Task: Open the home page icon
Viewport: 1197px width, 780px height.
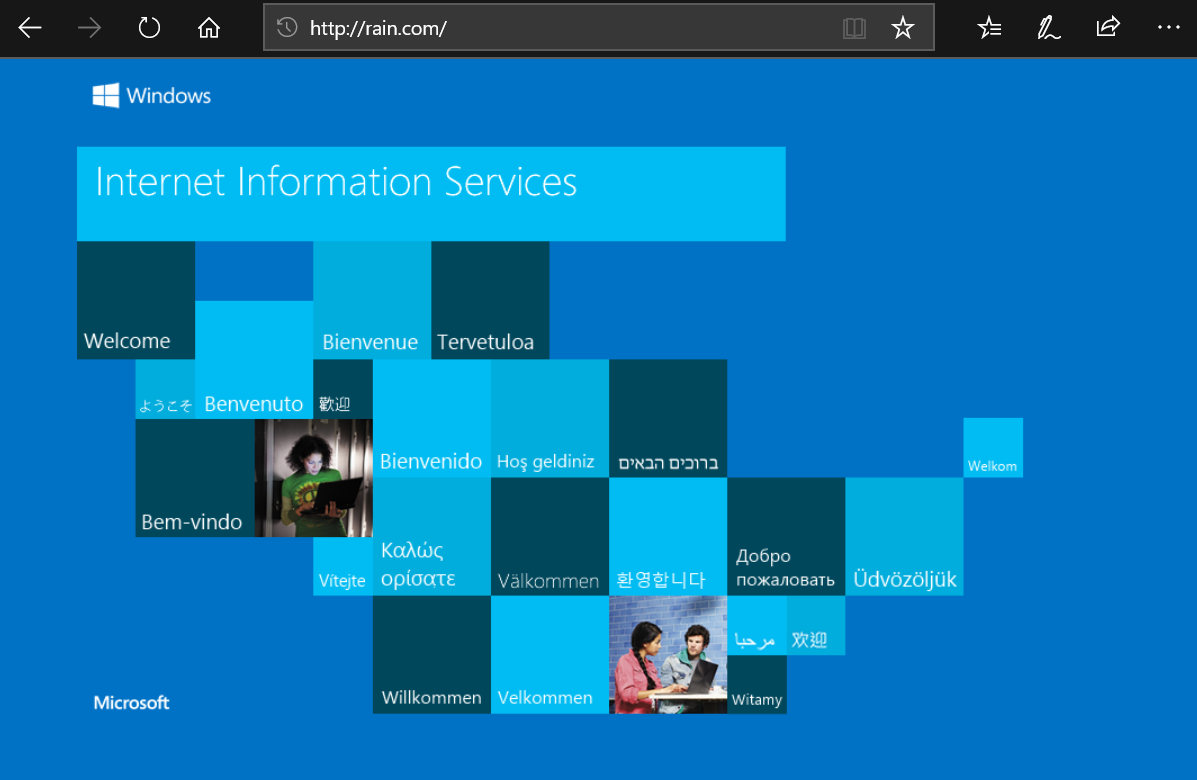Action: point(208,28)
